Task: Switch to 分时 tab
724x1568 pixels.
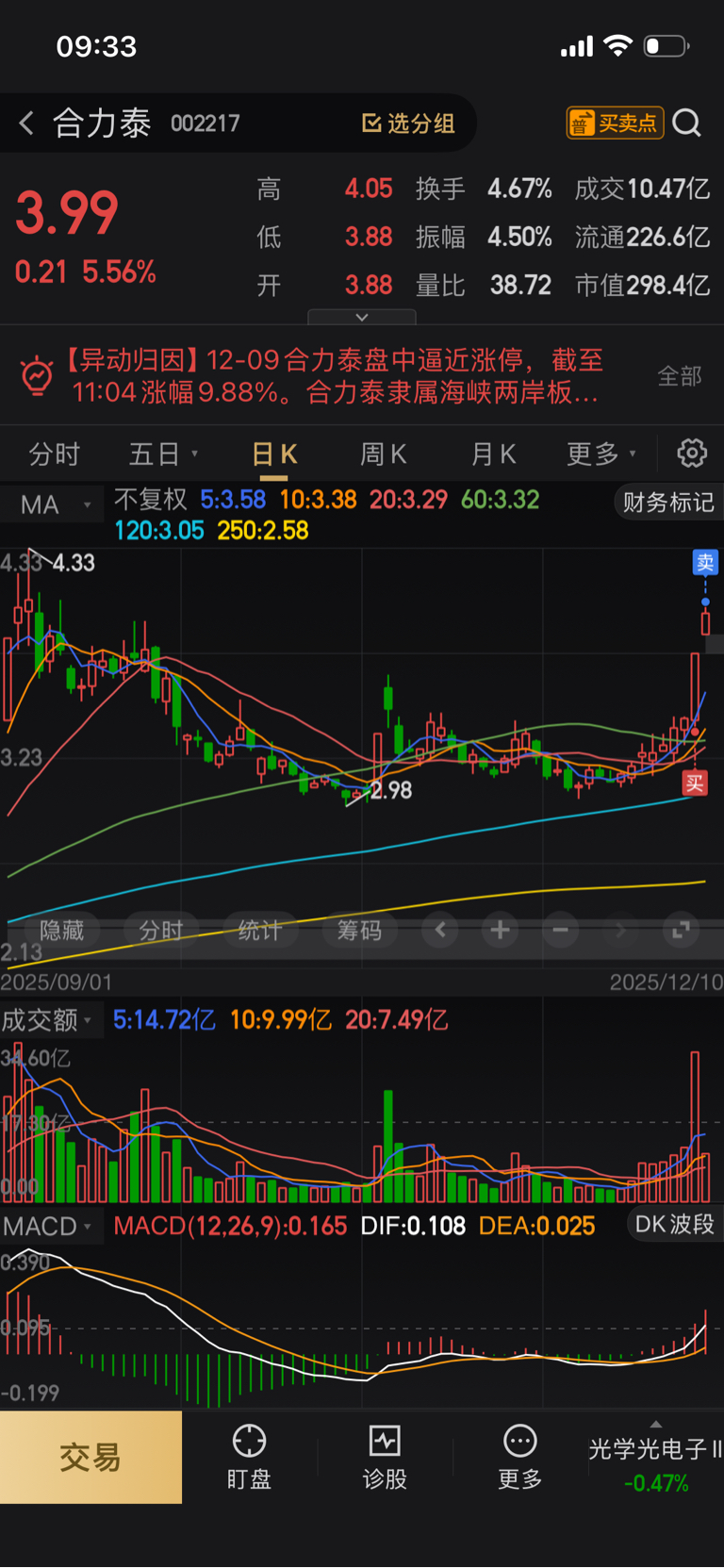Action: (54, 454)
